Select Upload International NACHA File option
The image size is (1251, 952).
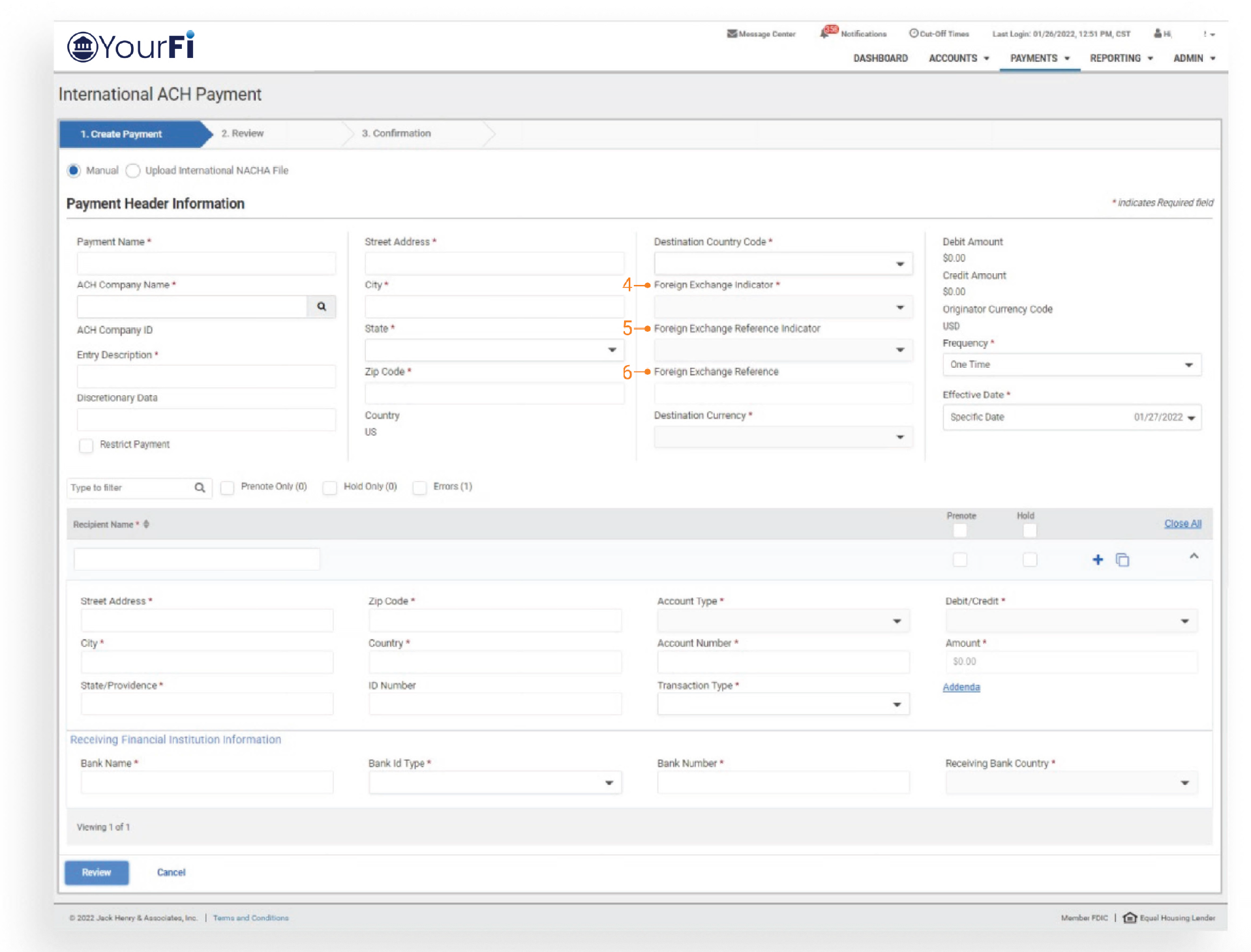(x=133, y=171)
